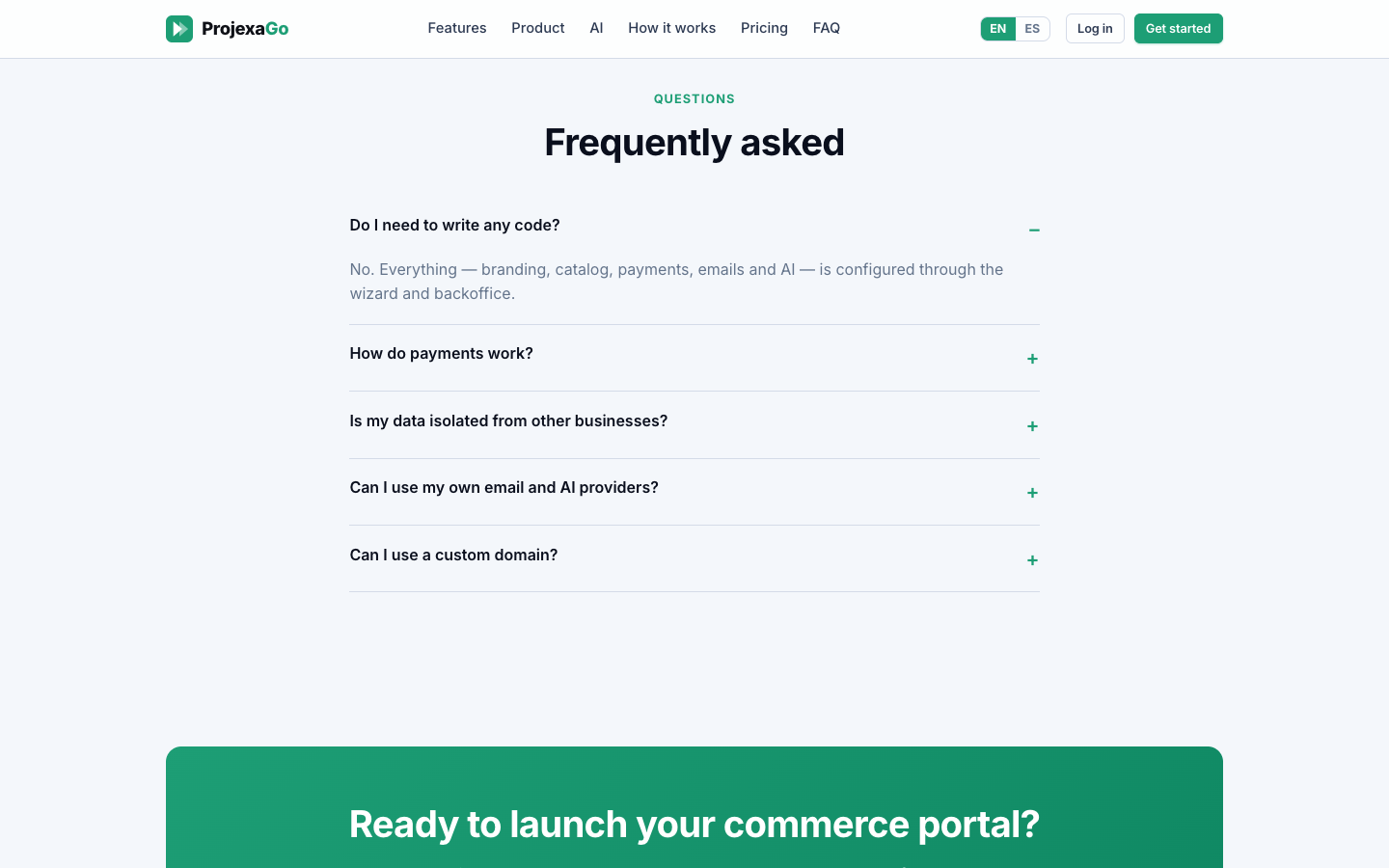Open the ProjexaGo brand name link

(x=245, y=29)
